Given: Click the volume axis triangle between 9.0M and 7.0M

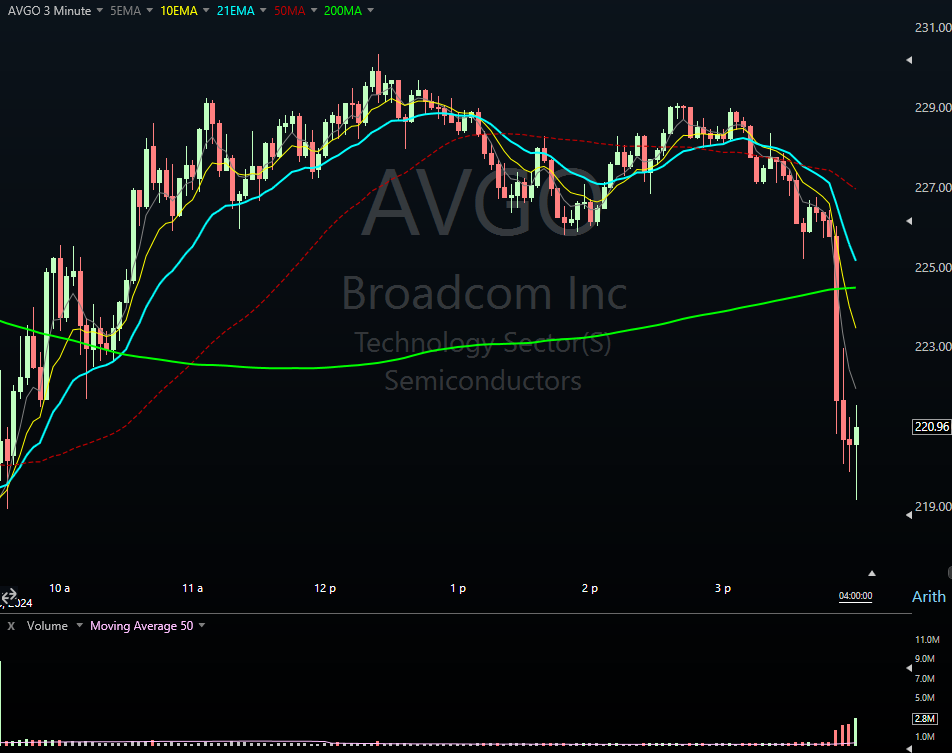Looking at the screenshot, I should pyautogui.click(x=909, y=668).
